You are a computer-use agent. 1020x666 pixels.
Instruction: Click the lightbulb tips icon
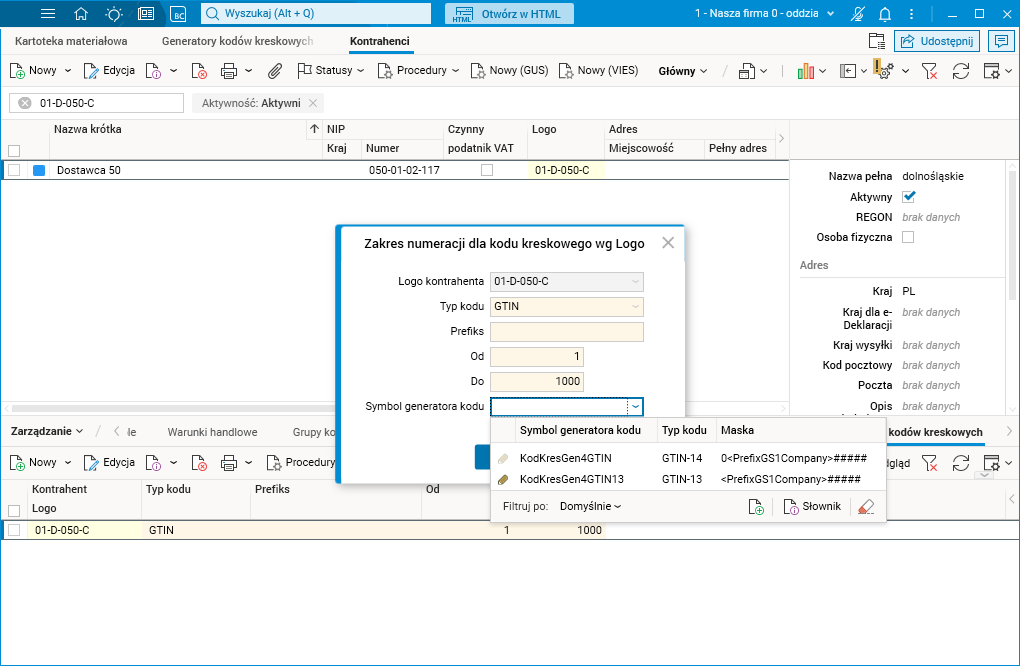pos(113,14)
